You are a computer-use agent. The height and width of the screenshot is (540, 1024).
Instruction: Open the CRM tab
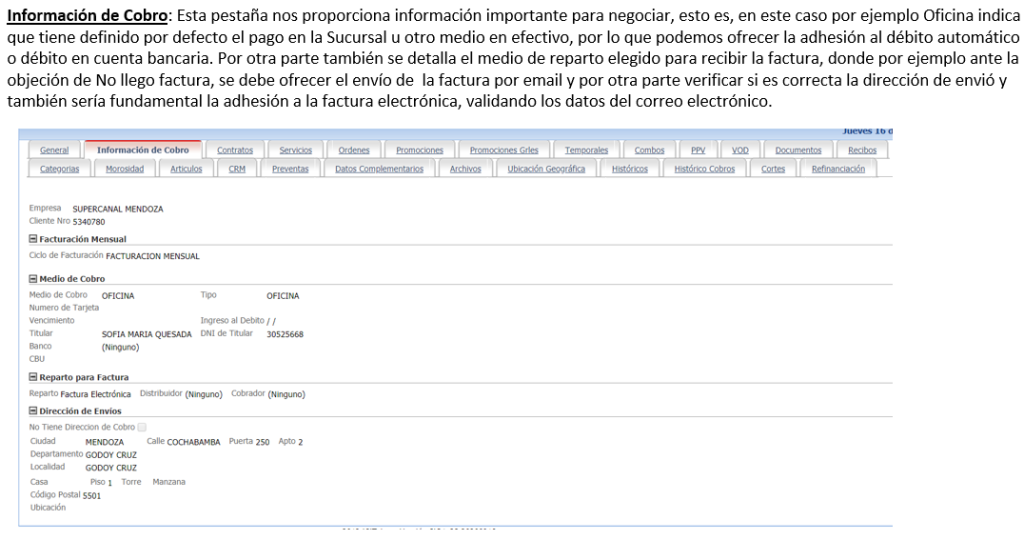tap(237, 169)
